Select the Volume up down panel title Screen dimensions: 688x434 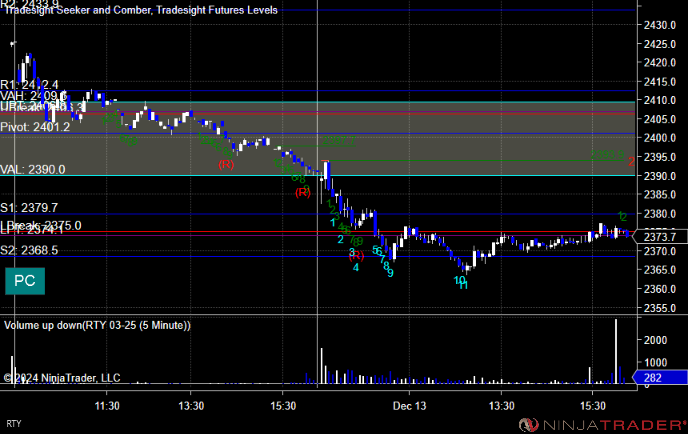click(x=97, y=325)
